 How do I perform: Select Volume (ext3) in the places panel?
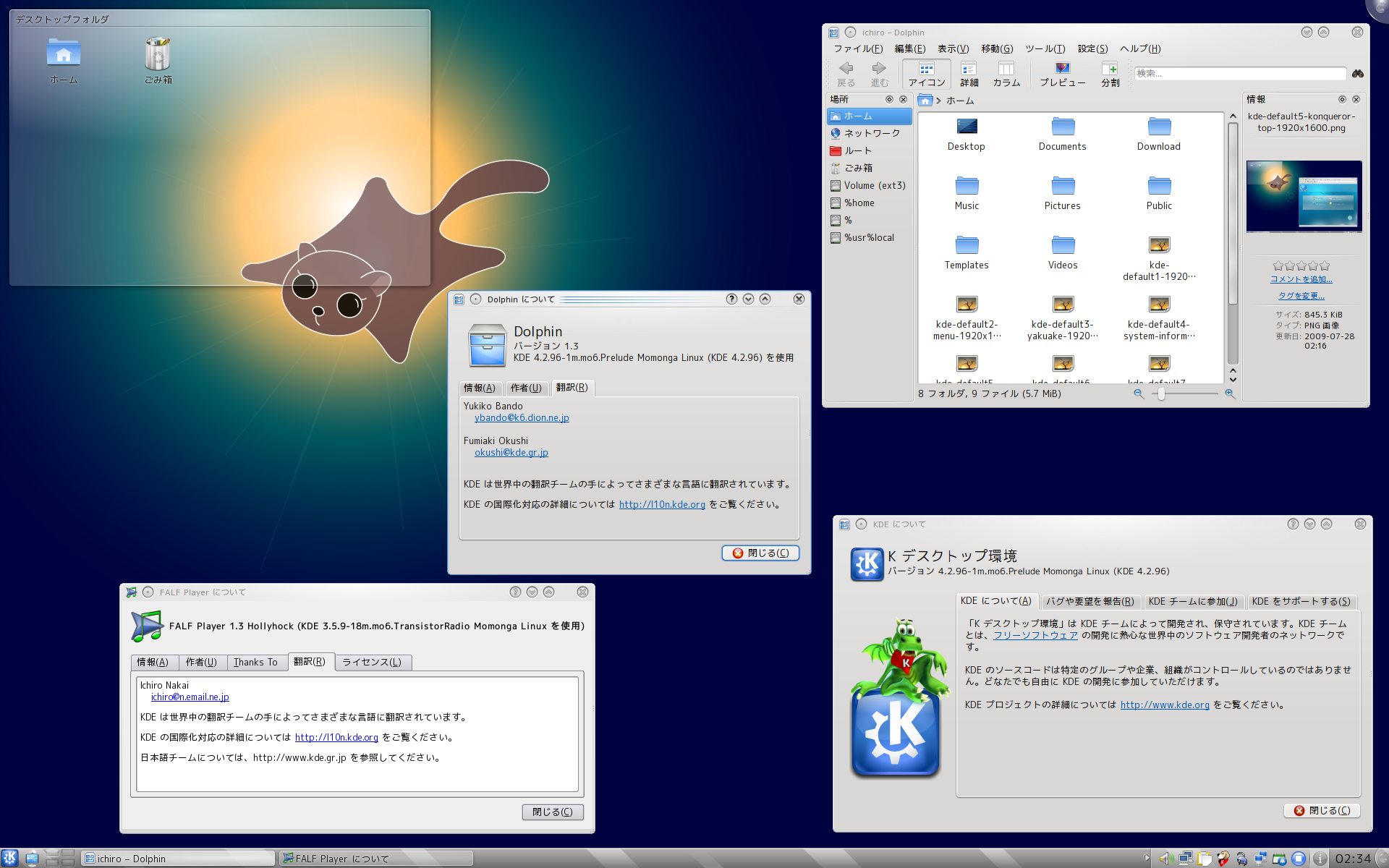tap(870, 185)
